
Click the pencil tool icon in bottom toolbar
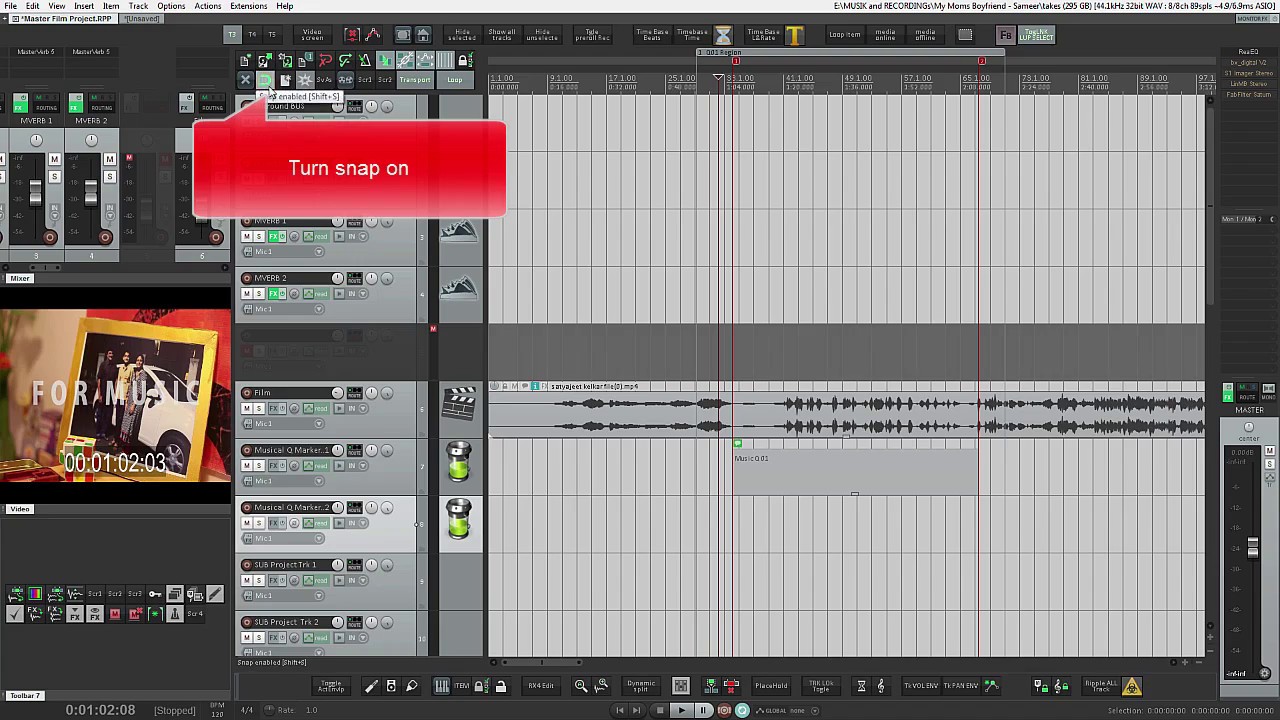pyautogui.click(x=371, y=686)
